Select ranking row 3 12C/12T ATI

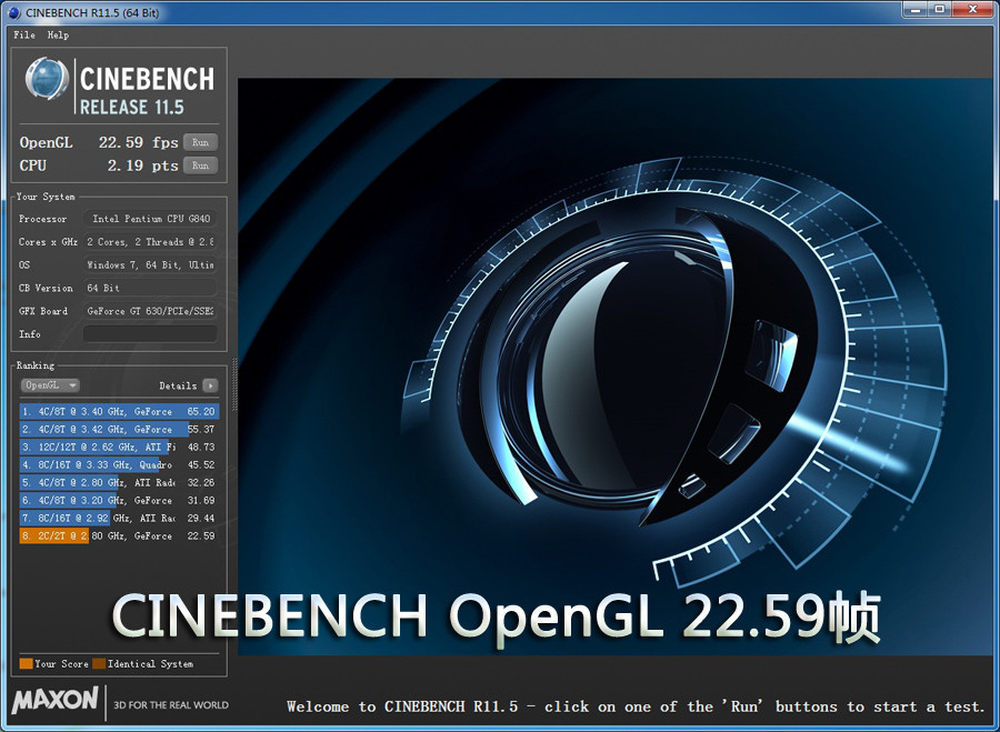(x=119, y=447)
